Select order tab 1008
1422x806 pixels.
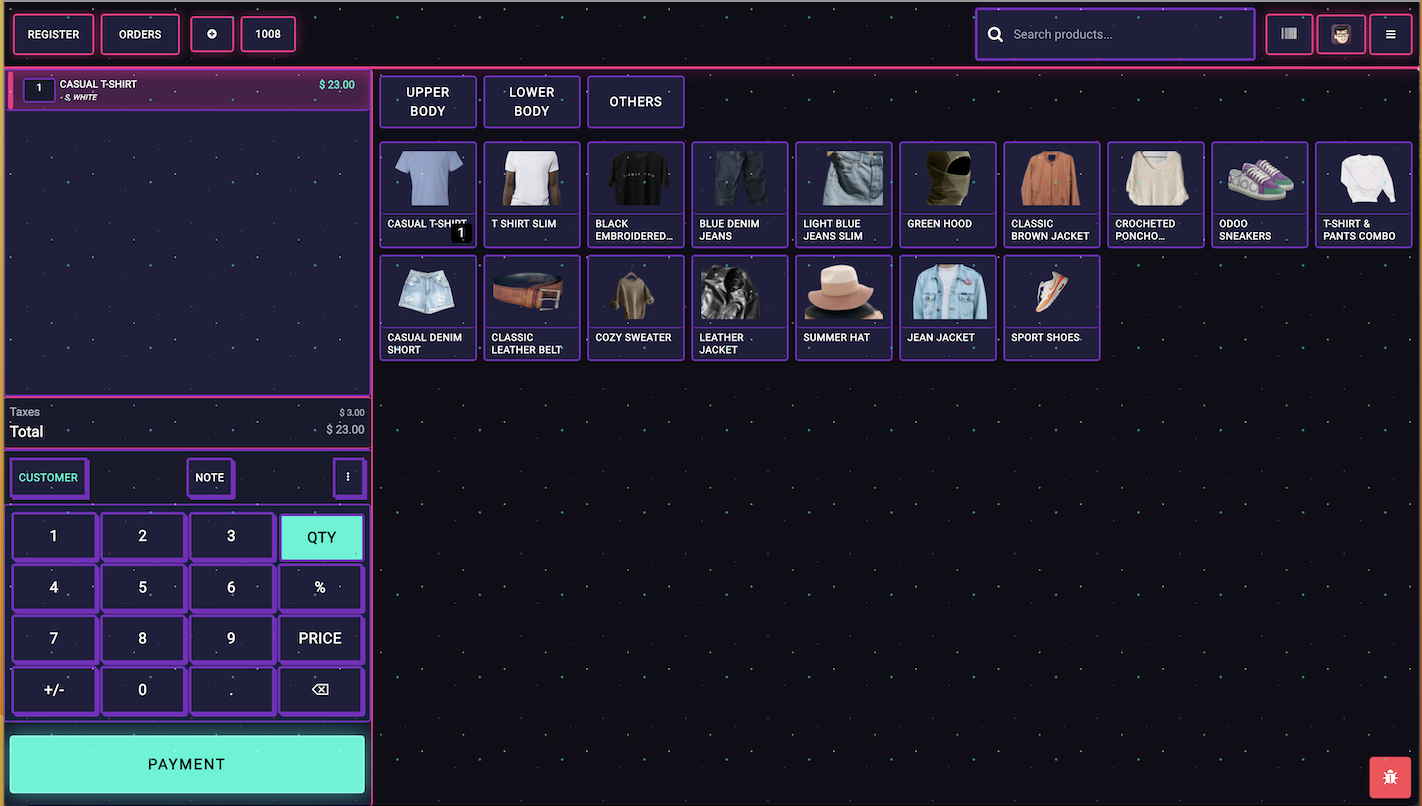[x=268, y=34]
